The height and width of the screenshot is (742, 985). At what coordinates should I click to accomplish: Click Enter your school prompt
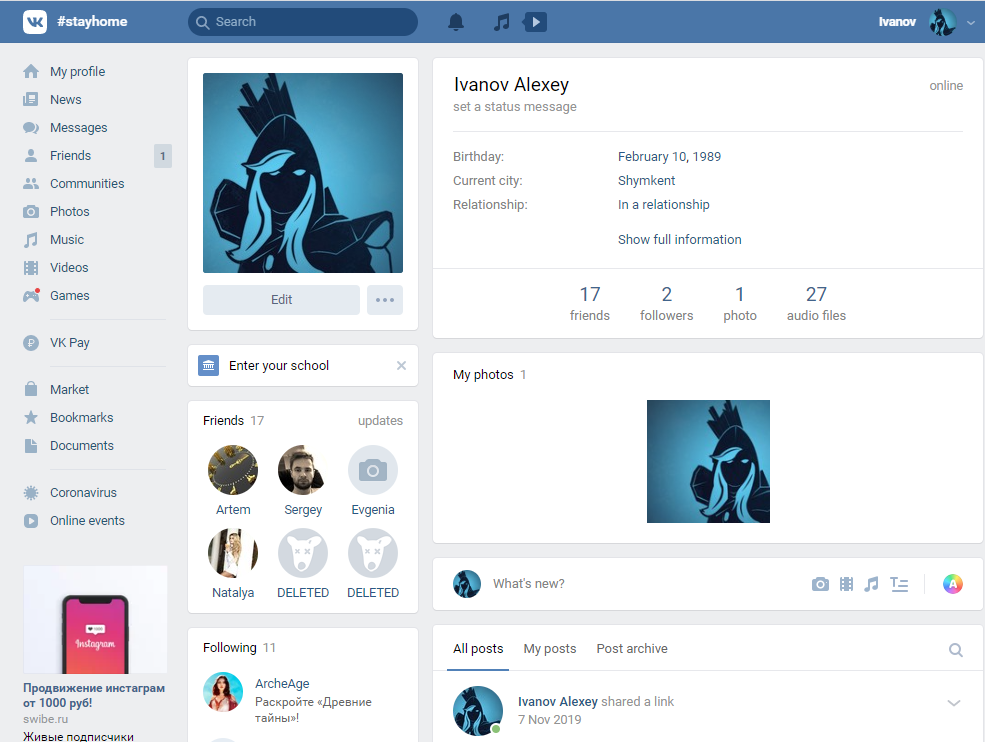(x=278, y=365)
